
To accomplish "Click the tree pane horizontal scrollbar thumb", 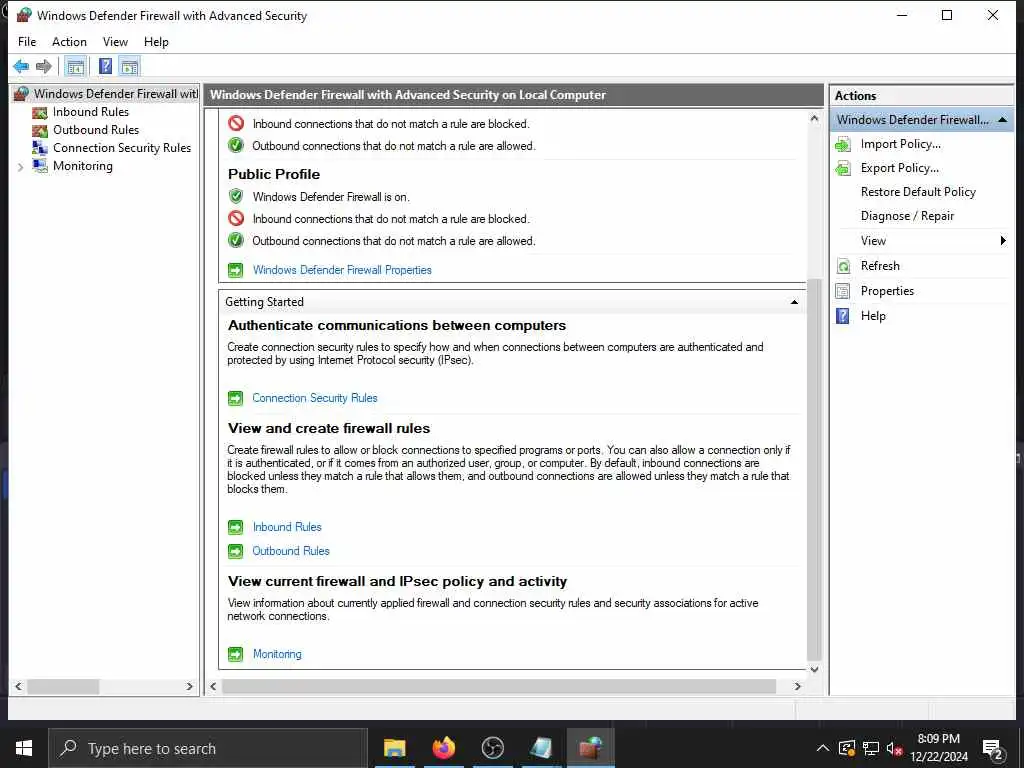I will coord(63,686).
